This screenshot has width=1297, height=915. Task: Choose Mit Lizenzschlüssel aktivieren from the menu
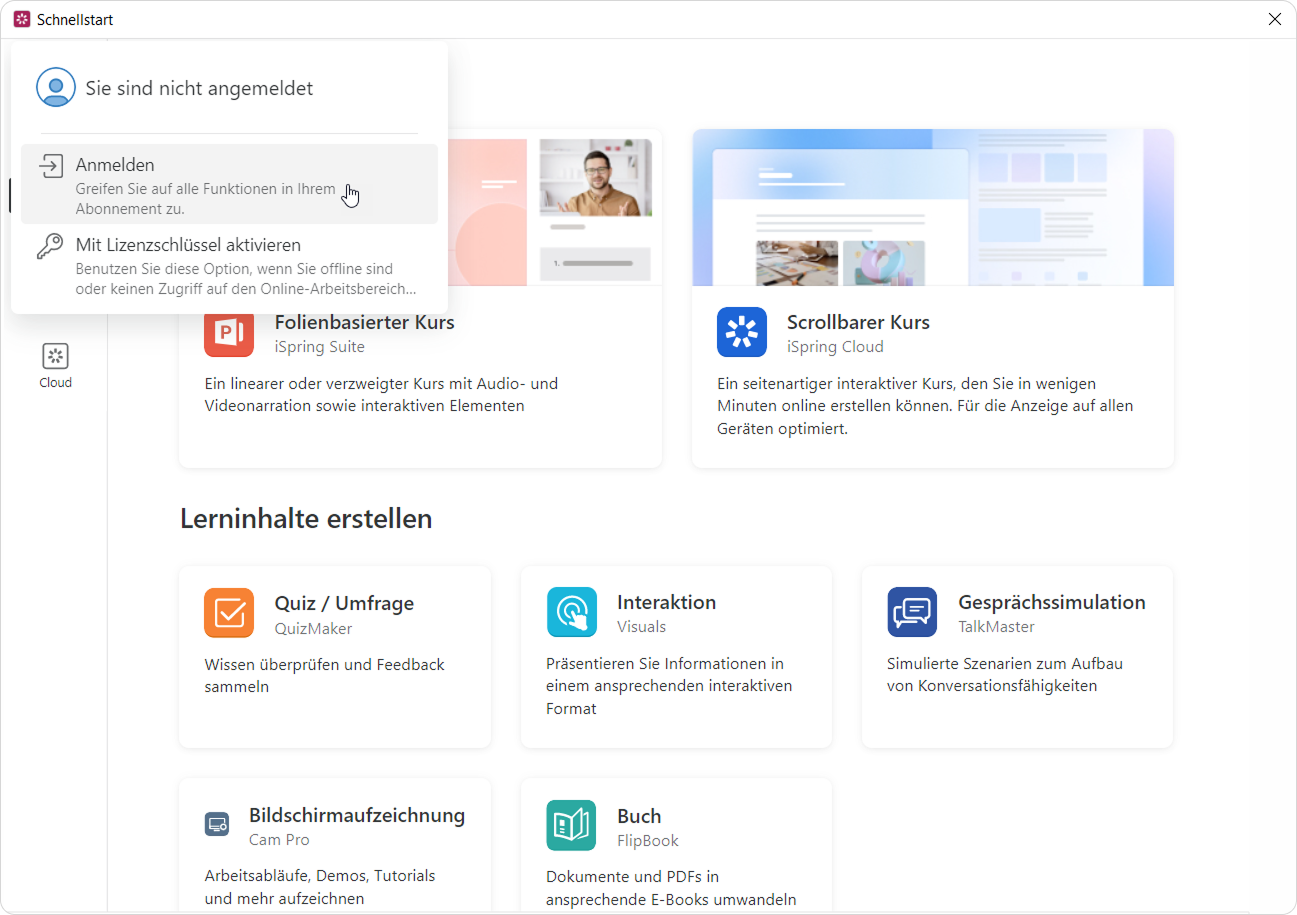(x=229, y=266)
